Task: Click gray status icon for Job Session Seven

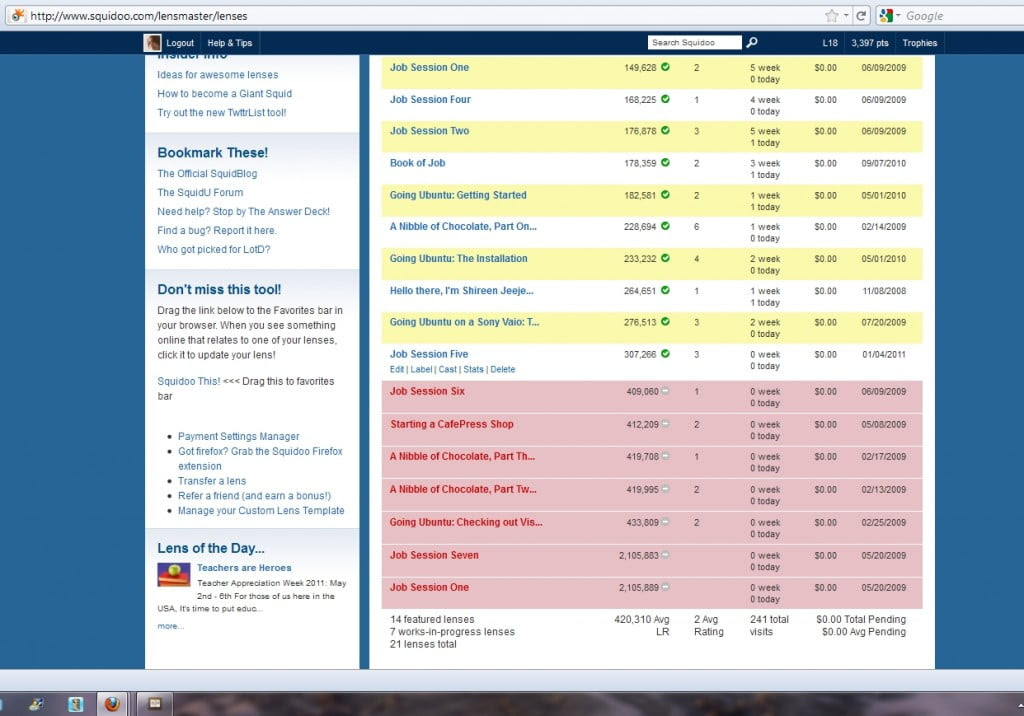Action: [x=665, y=555]
